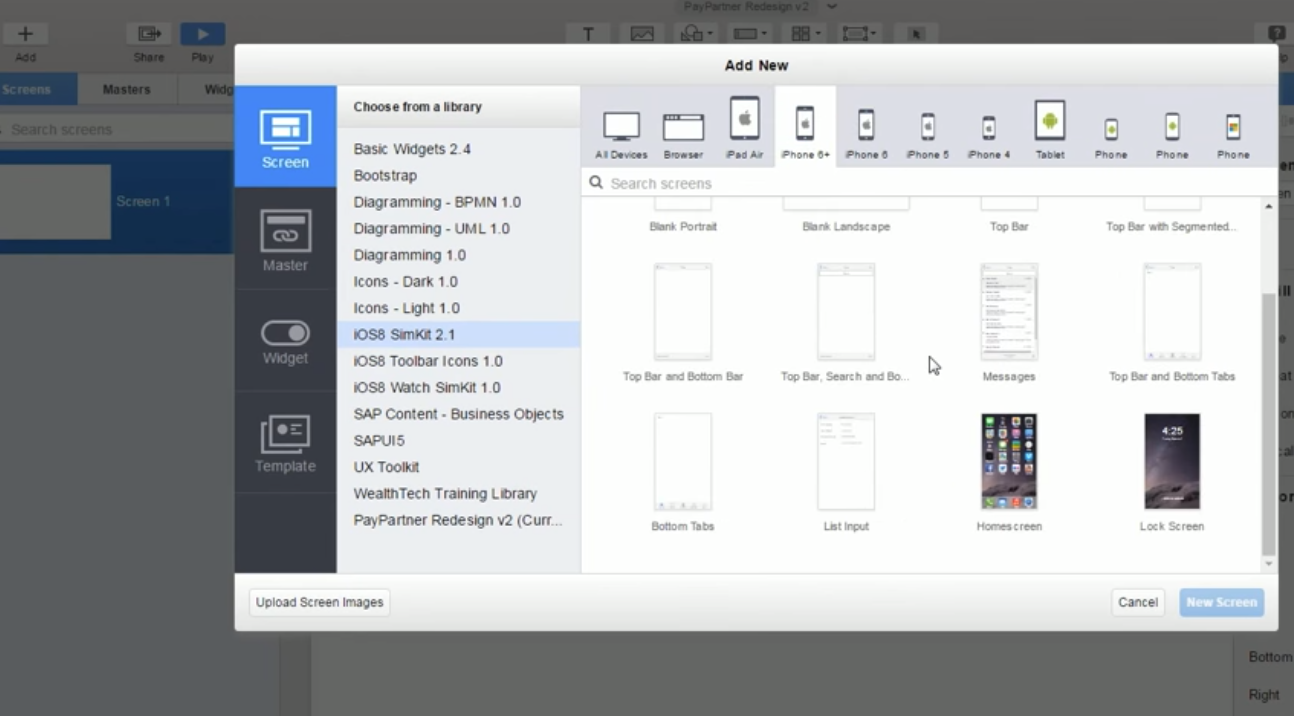This screenshot has width=1294, height=716.
Task: Open the Template category in the sidebar
Action: (x=285, y=443)
